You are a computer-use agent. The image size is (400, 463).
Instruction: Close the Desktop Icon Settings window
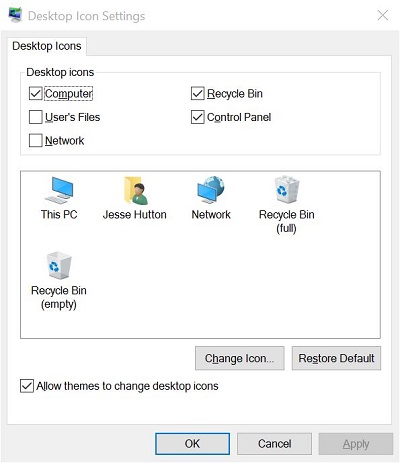point(383,15)
